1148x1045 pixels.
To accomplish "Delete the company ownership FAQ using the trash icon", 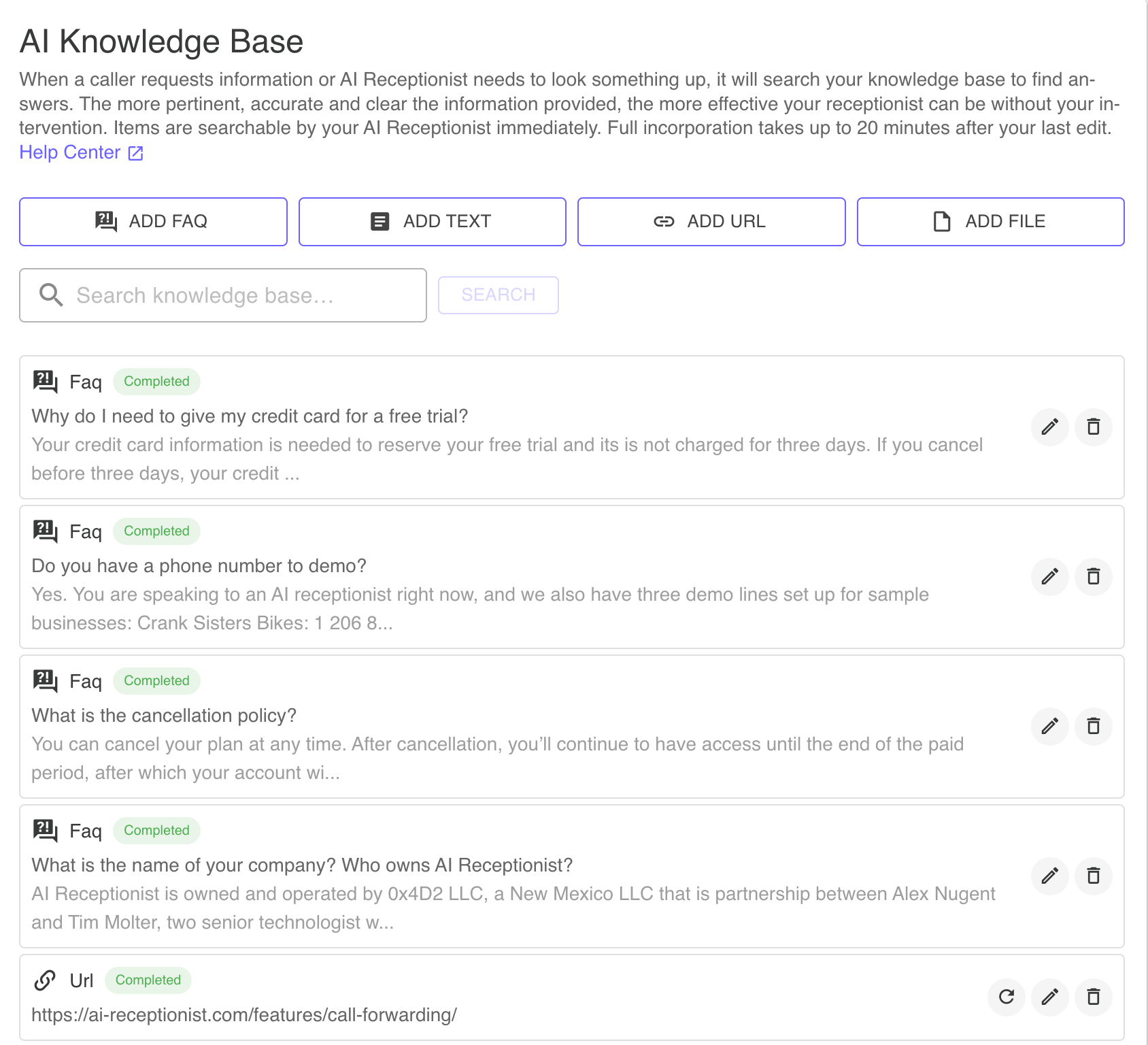I will click(1094, 876).
